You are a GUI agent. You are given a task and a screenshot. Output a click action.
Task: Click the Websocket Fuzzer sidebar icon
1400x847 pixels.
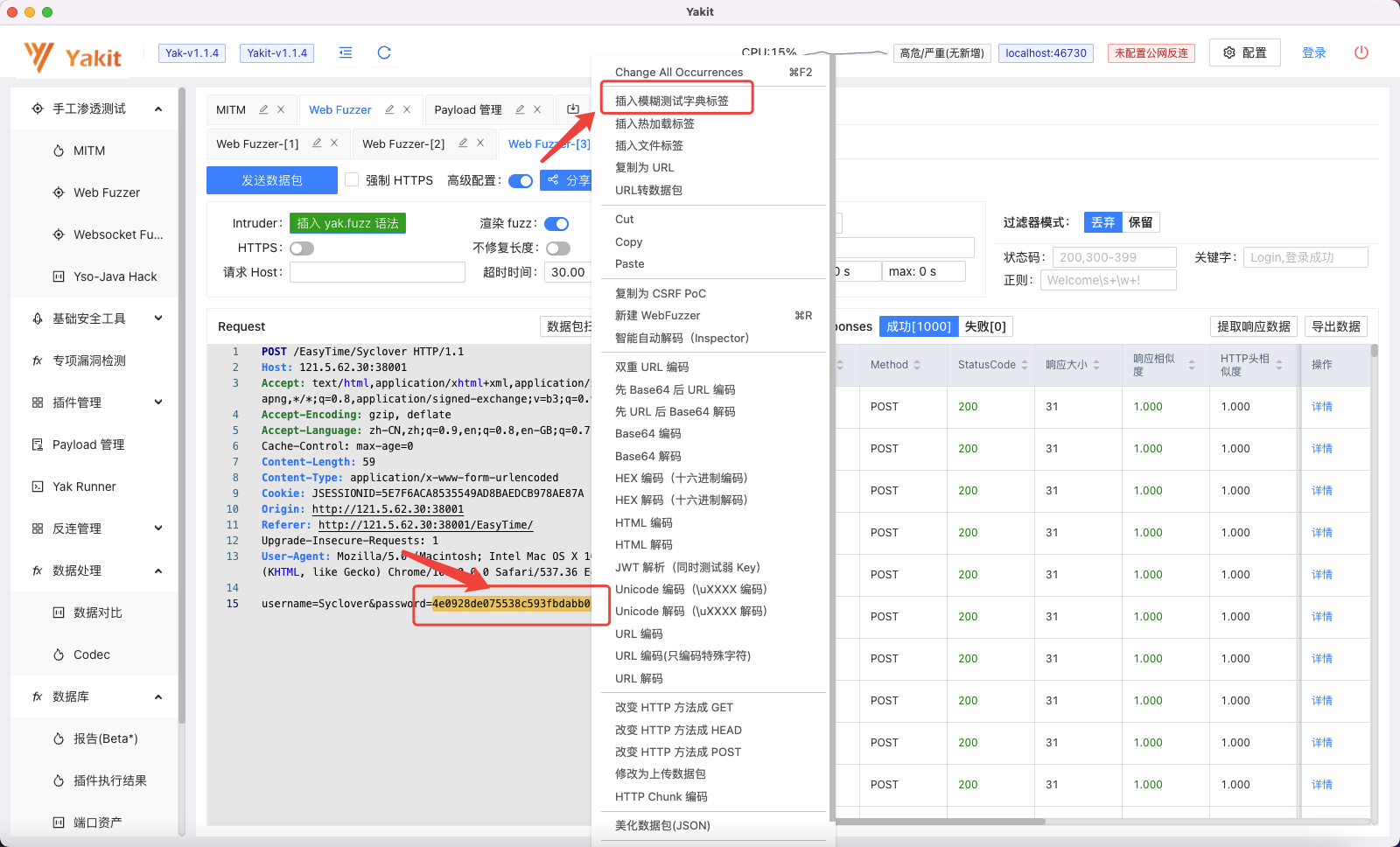(59, 234)
